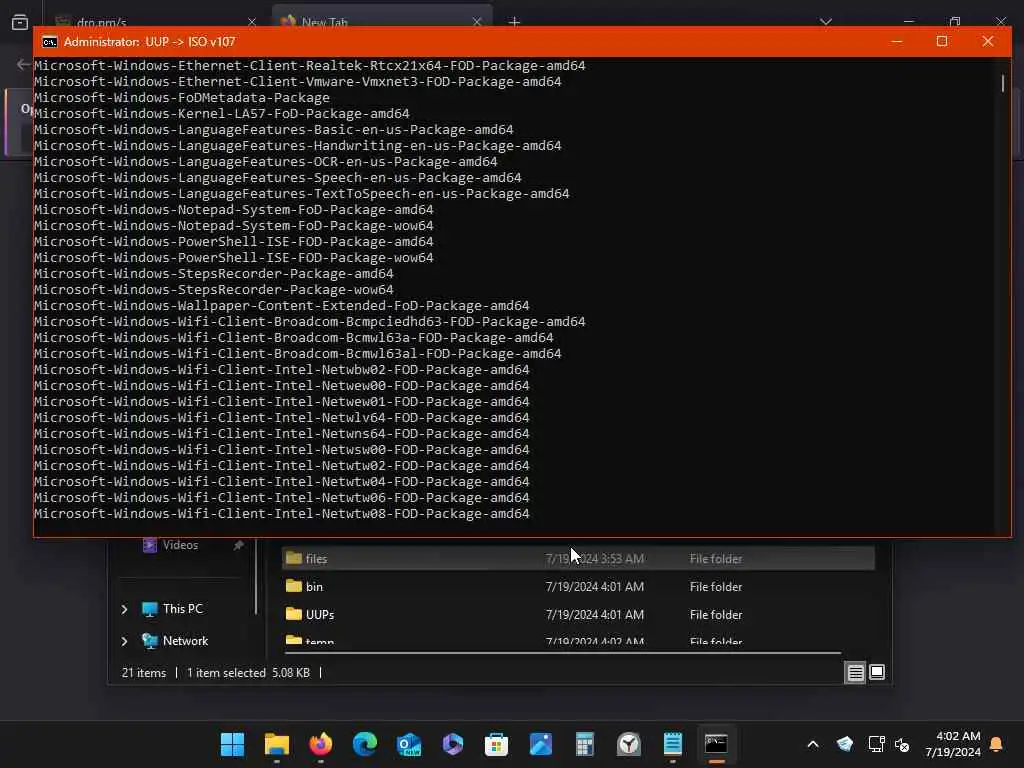Click the Wallpaper-Content-Extended console line
Viewport: 1024px width, 768px height.
(x=281, y=306)
